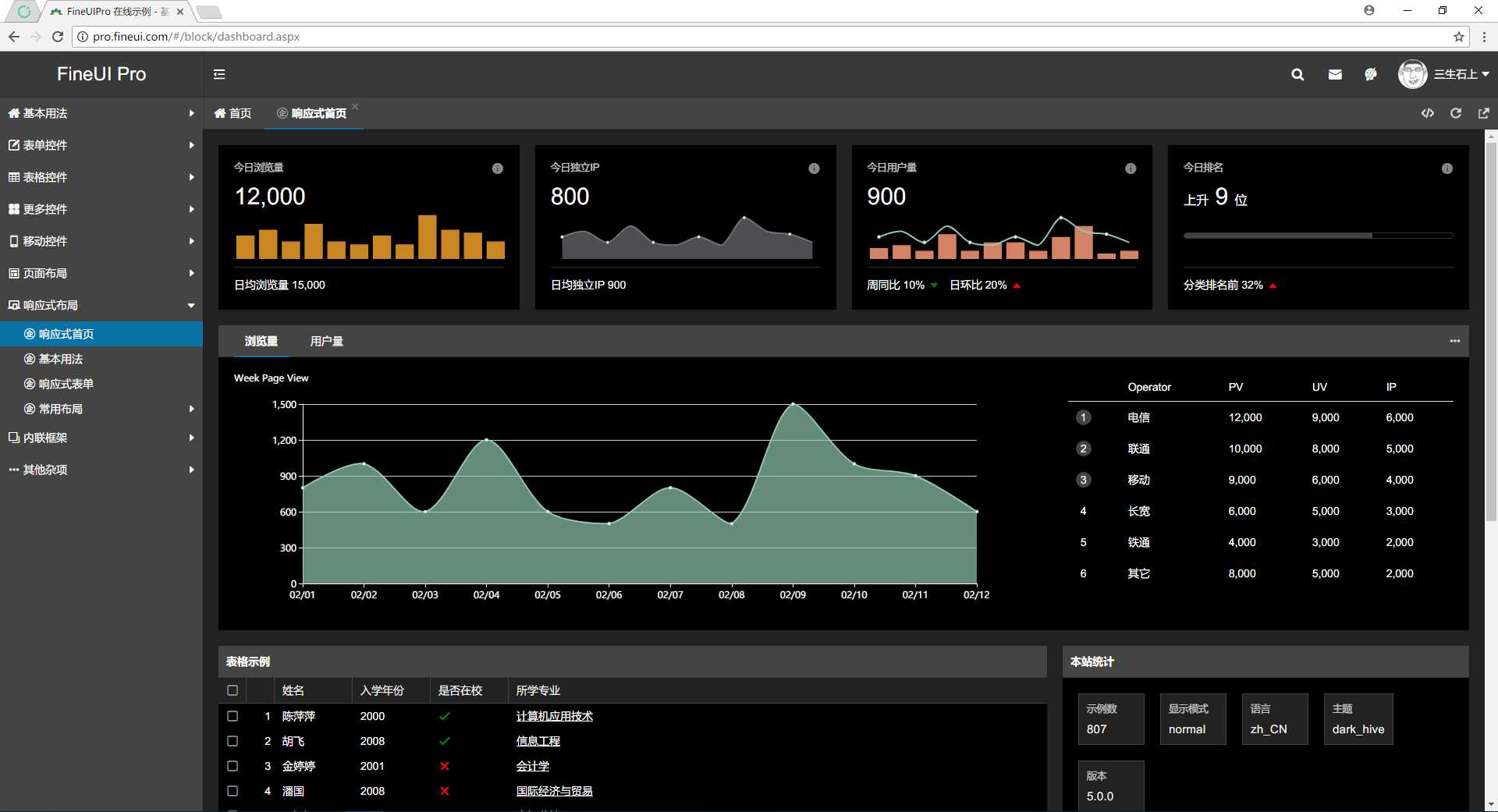The image size is (1498, 812).
Task: Click the 其他杂项 dots icon in sidebar
Action: pyautogui.click(x=14, y=470)
